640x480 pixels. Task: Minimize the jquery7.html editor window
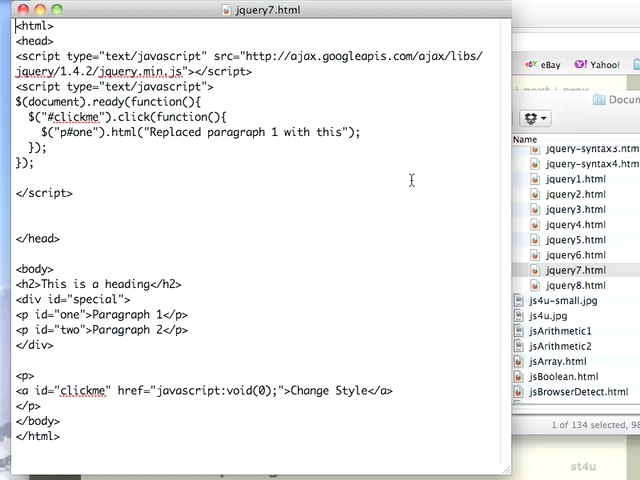point(40,9)
